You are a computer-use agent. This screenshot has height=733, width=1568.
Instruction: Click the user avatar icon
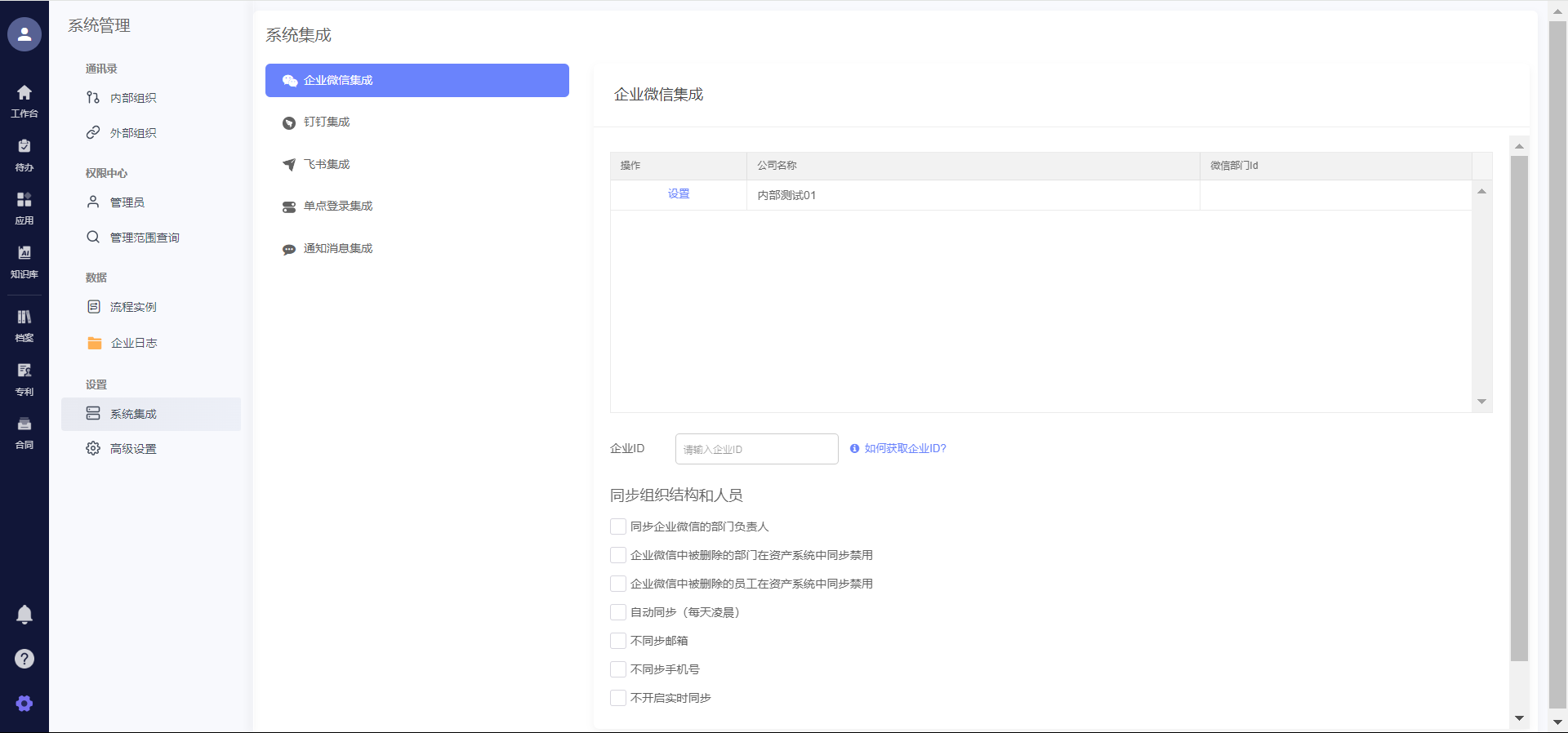[24, 34]
